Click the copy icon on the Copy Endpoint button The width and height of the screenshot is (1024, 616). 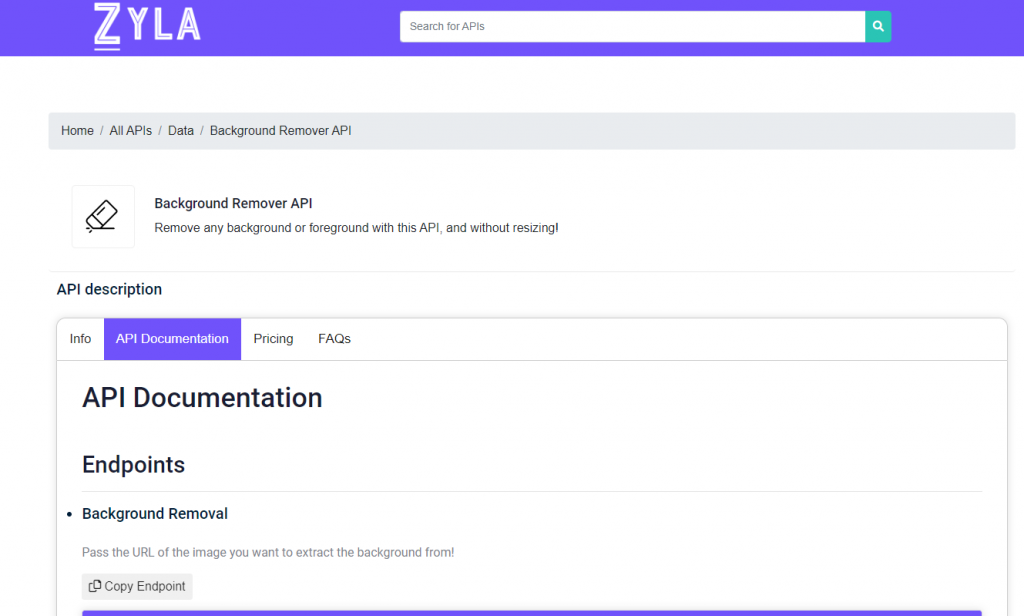click(x=95, y=586)
